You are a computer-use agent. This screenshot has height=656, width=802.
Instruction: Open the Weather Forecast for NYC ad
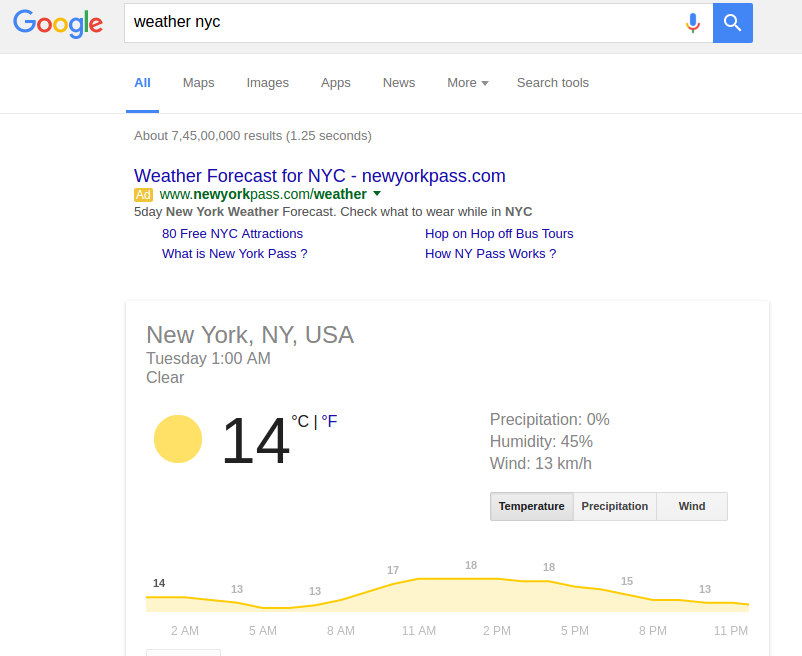[x=320, y=175]
